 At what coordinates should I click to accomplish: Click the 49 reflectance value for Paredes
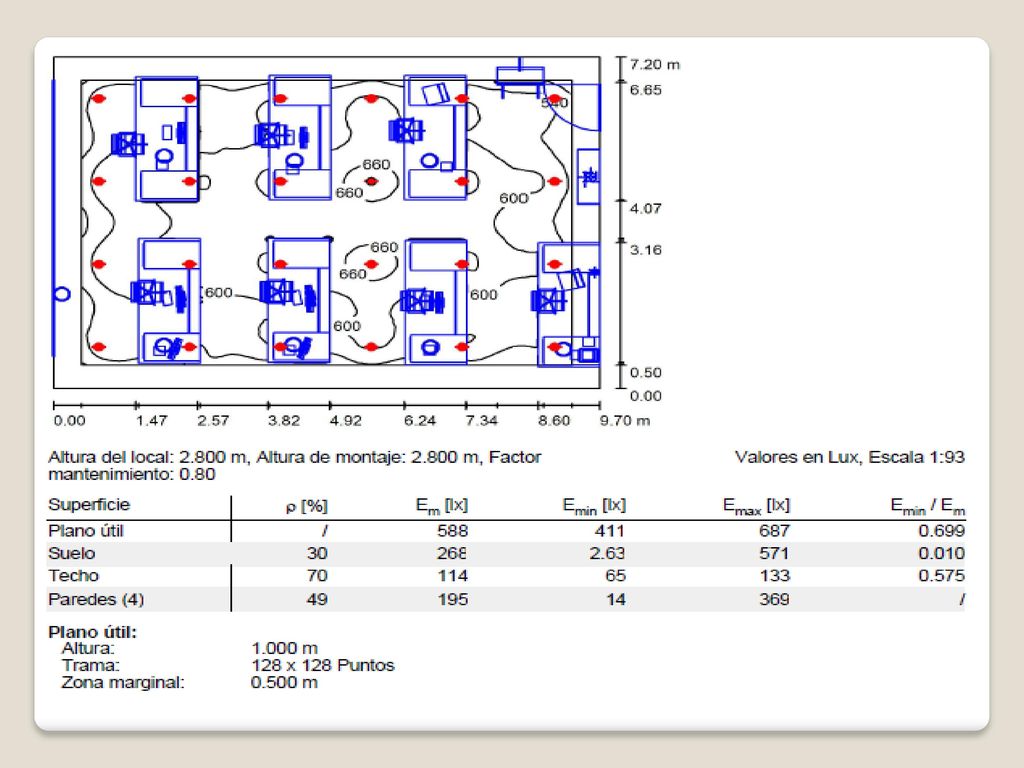tap(317, 599)
